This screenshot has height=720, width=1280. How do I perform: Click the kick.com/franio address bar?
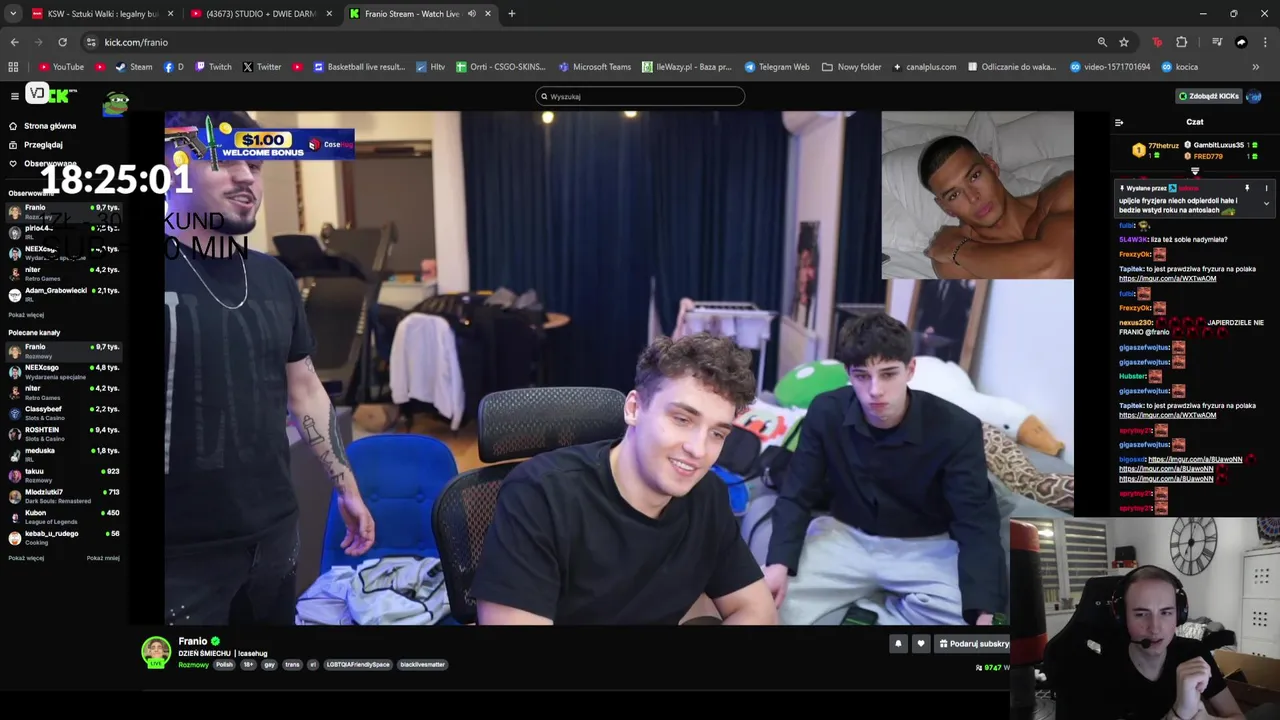coord(590,42)
